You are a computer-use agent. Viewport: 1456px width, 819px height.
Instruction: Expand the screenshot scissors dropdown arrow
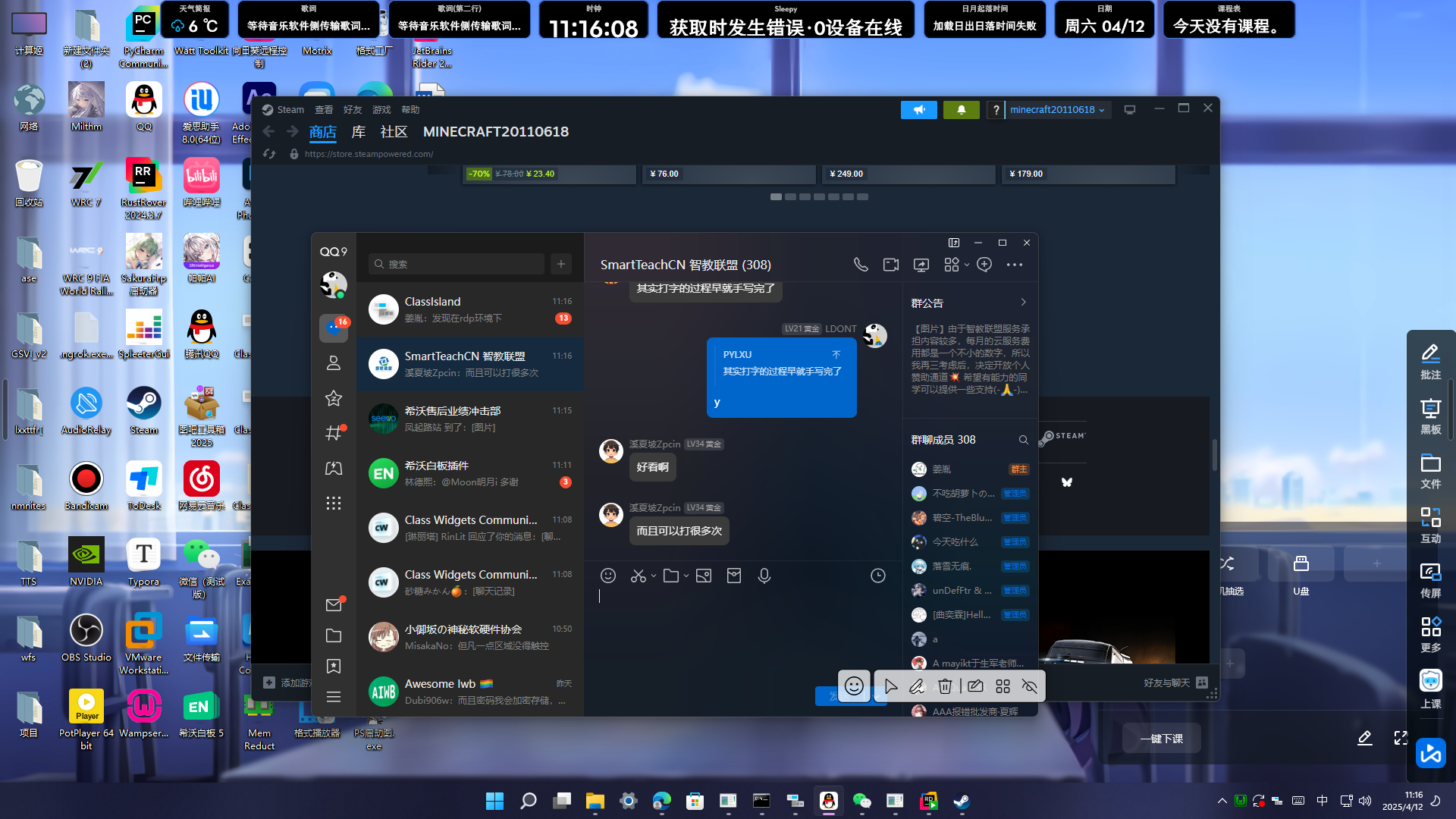tap(654, 576)
